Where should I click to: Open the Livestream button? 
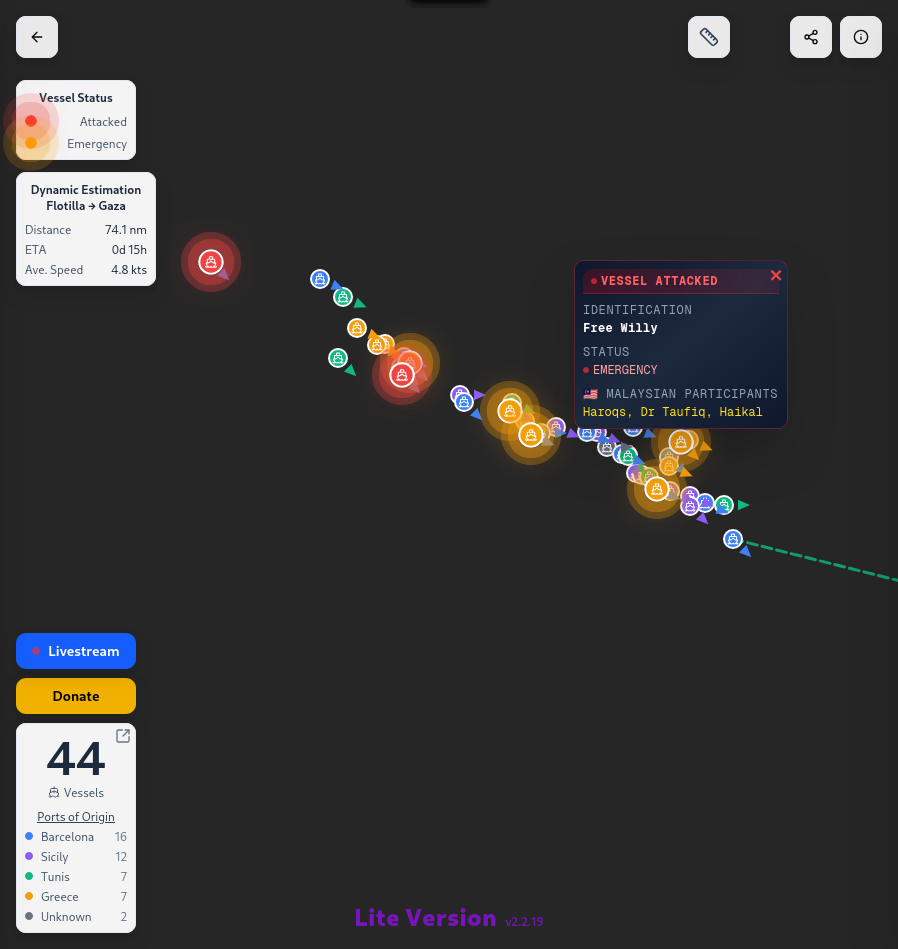pos(76,651)
